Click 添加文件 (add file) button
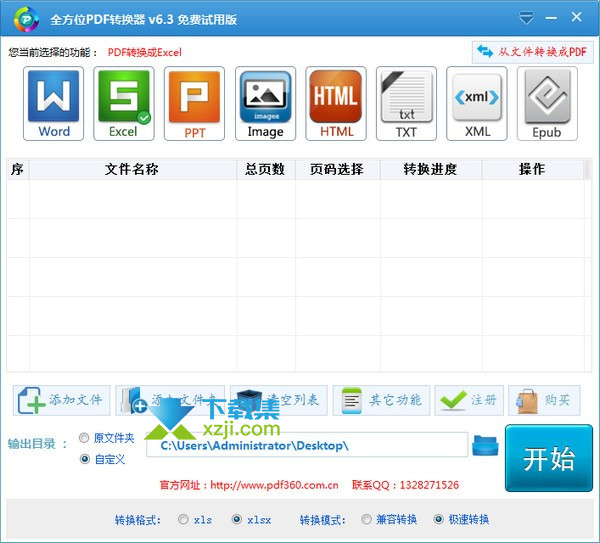 point(62,400)
